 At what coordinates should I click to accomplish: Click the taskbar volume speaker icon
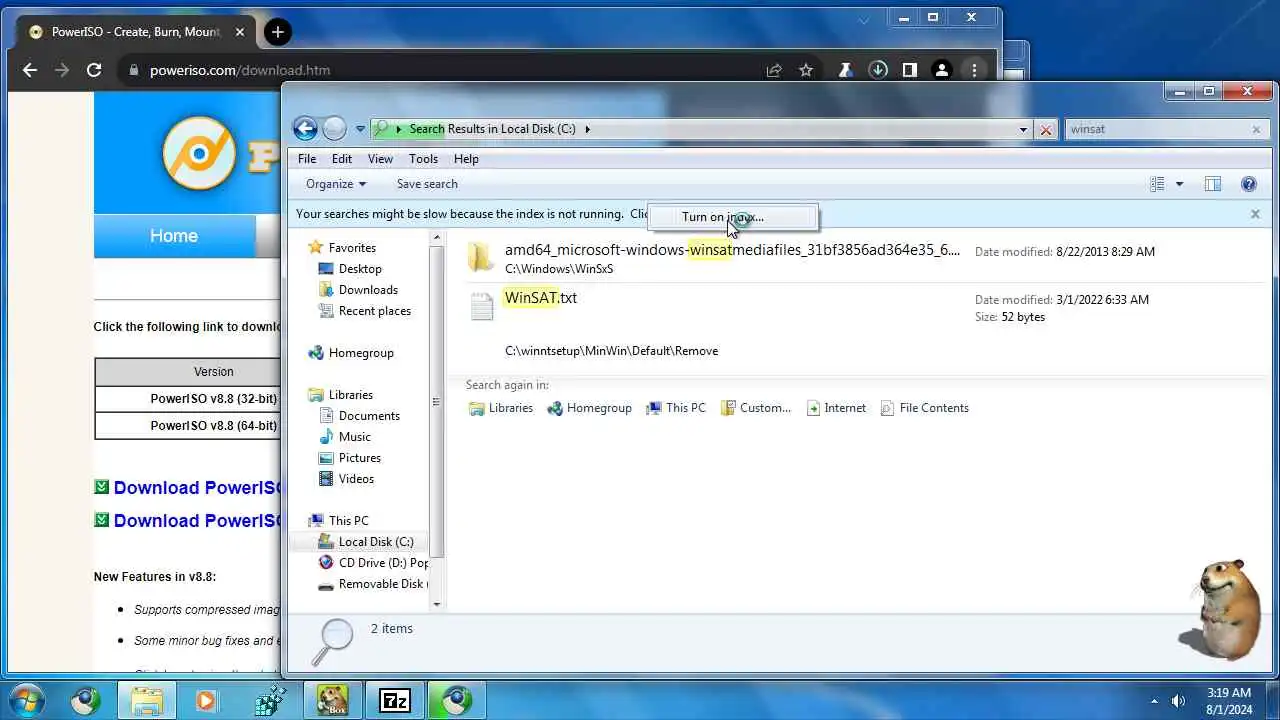point(1178,701)
